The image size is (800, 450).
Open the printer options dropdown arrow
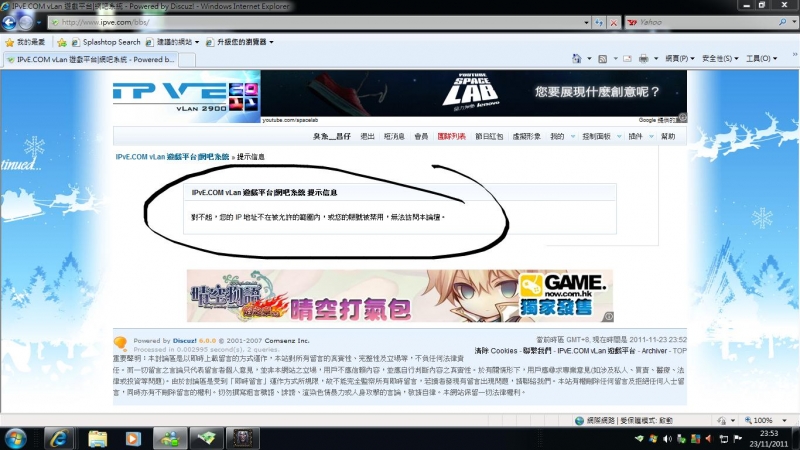pyautogui.click(x=656, y=59)
